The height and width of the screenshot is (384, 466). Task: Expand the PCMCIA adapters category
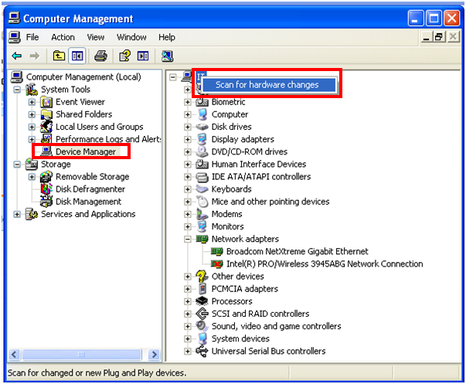188,289
